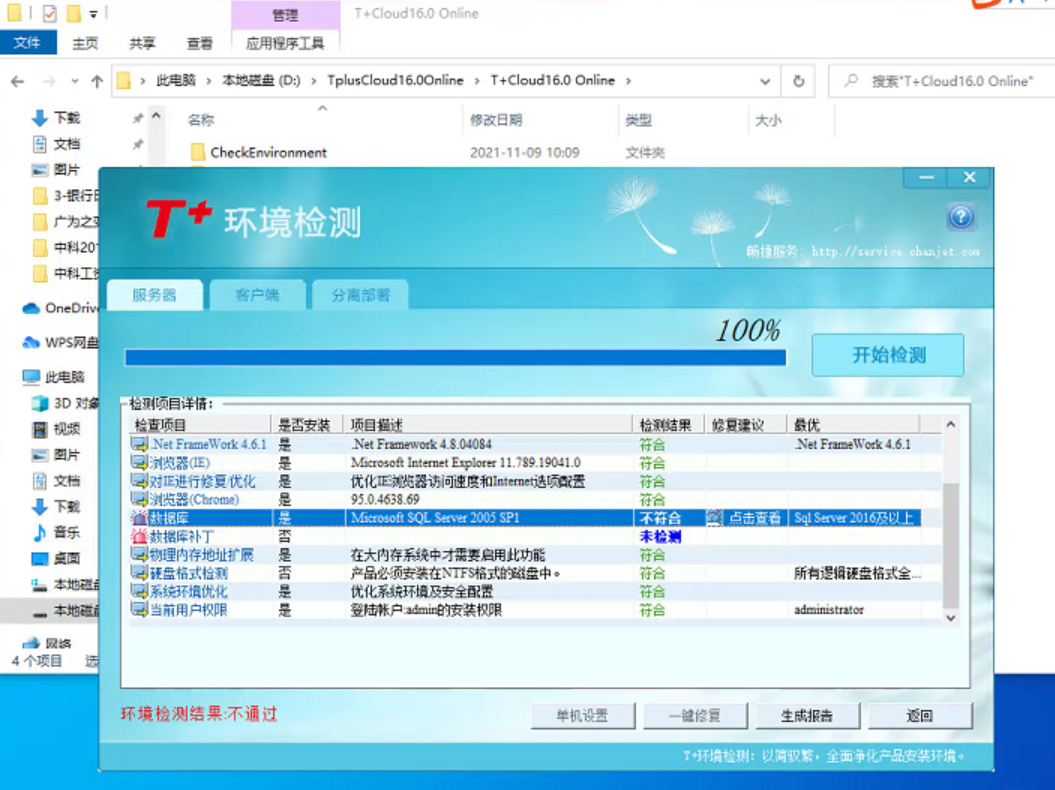Open the 查看 ribbon tab

[199, 43]
